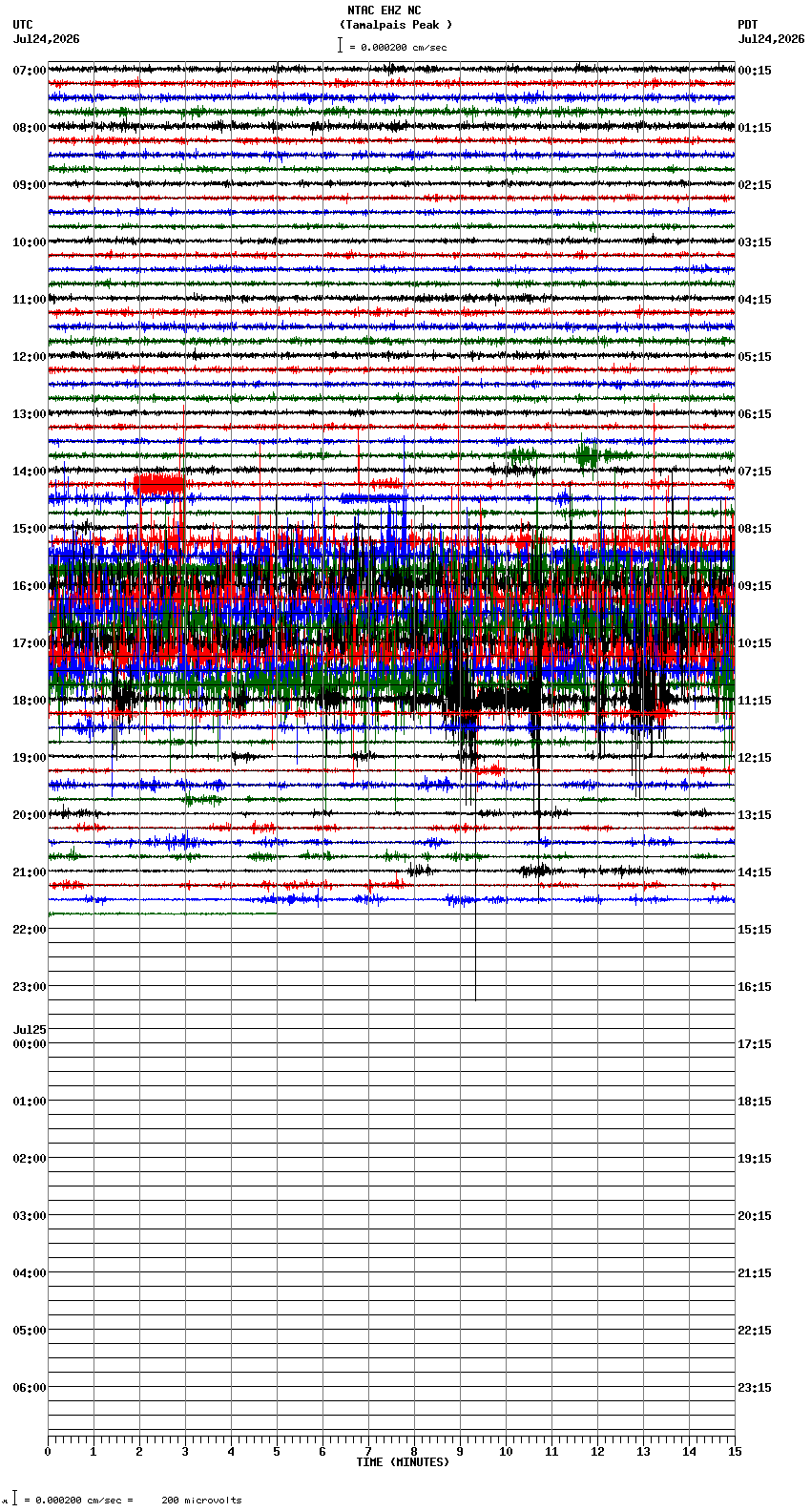The height and width of the screenshot is (1512, 811).
Task: Click the '00:15' PDT time label
Action: (755, 71)
